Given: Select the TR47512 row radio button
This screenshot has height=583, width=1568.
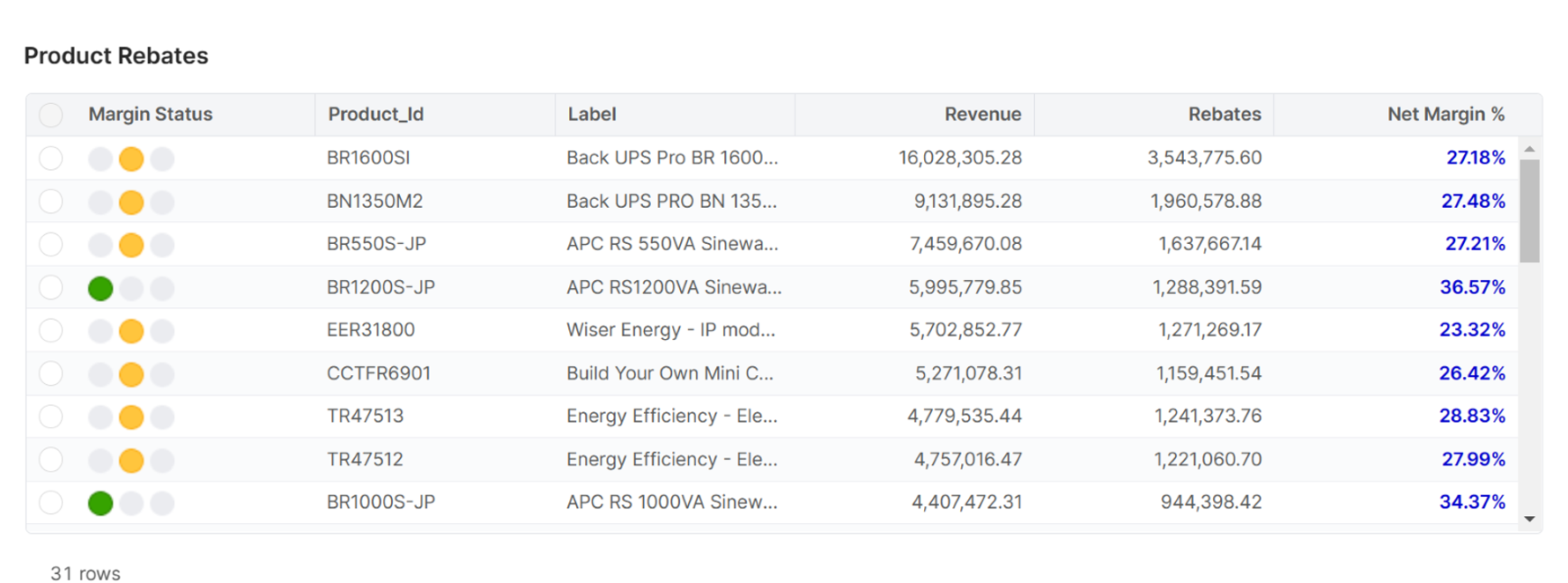Looking at the screenshot, I should (x=51, y=460).
